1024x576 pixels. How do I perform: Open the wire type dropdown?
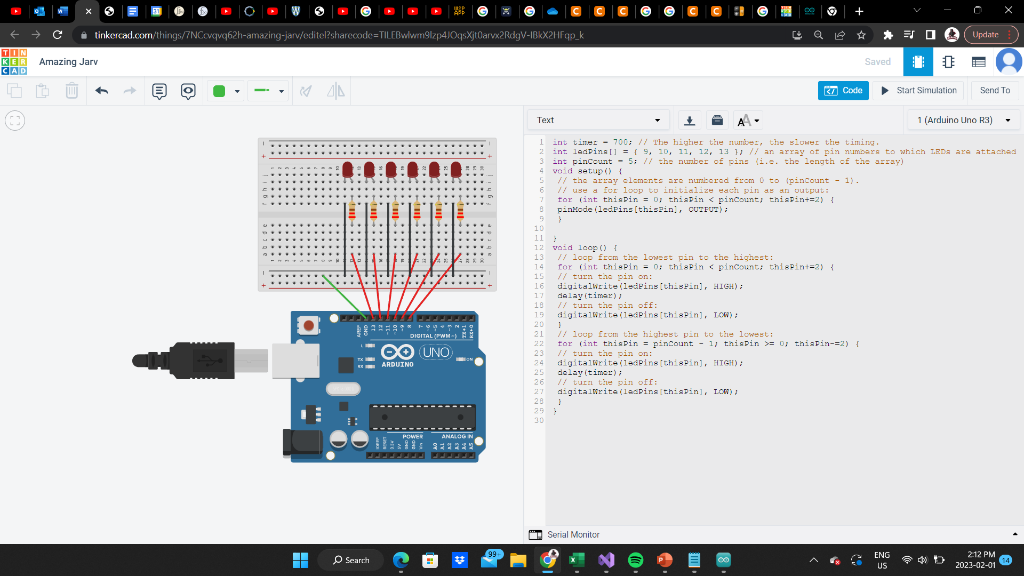click(x=272, y=90)
